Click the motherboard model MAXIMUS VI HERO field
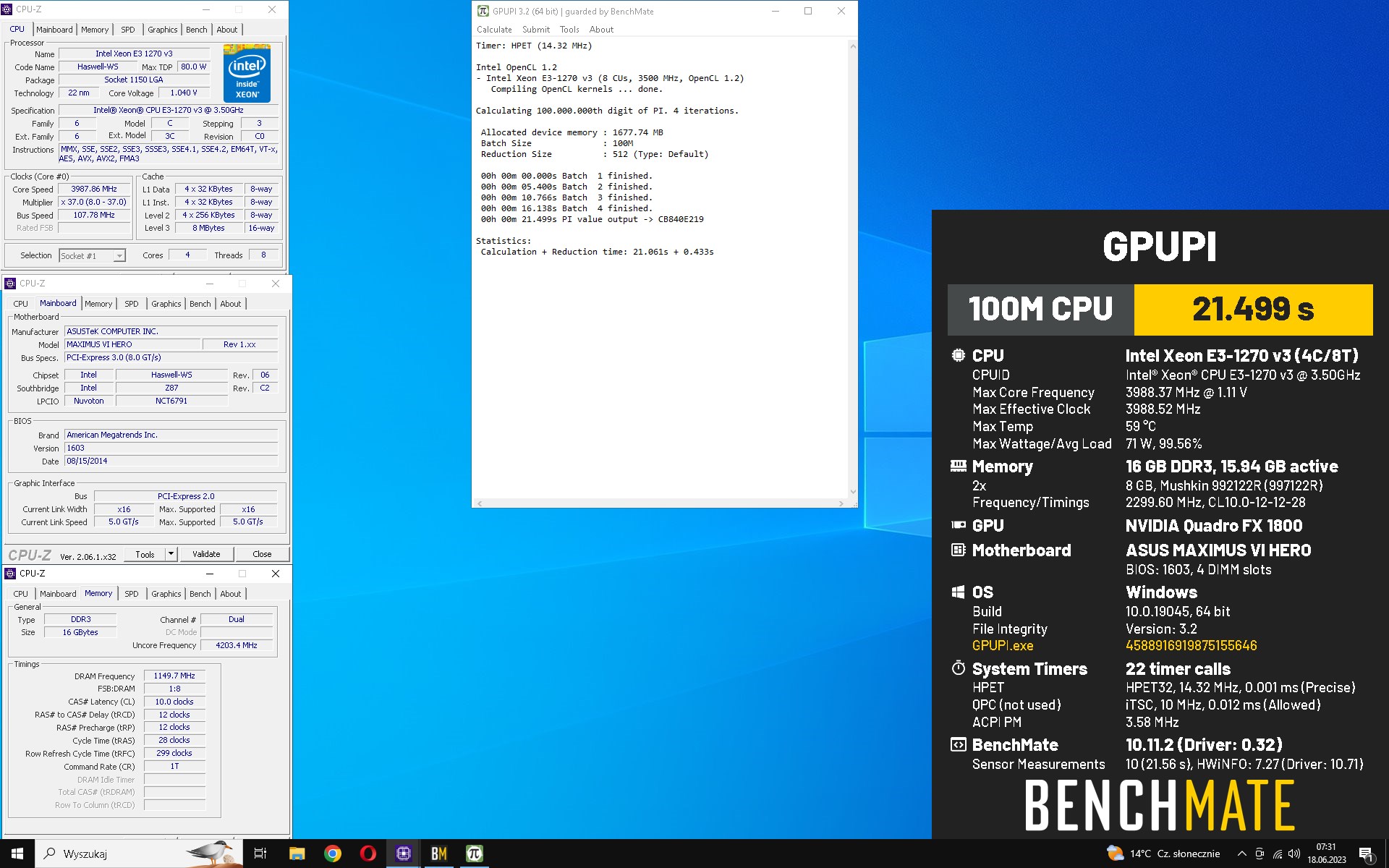This screenshot has height=868, width=1389. coord(132,344)
